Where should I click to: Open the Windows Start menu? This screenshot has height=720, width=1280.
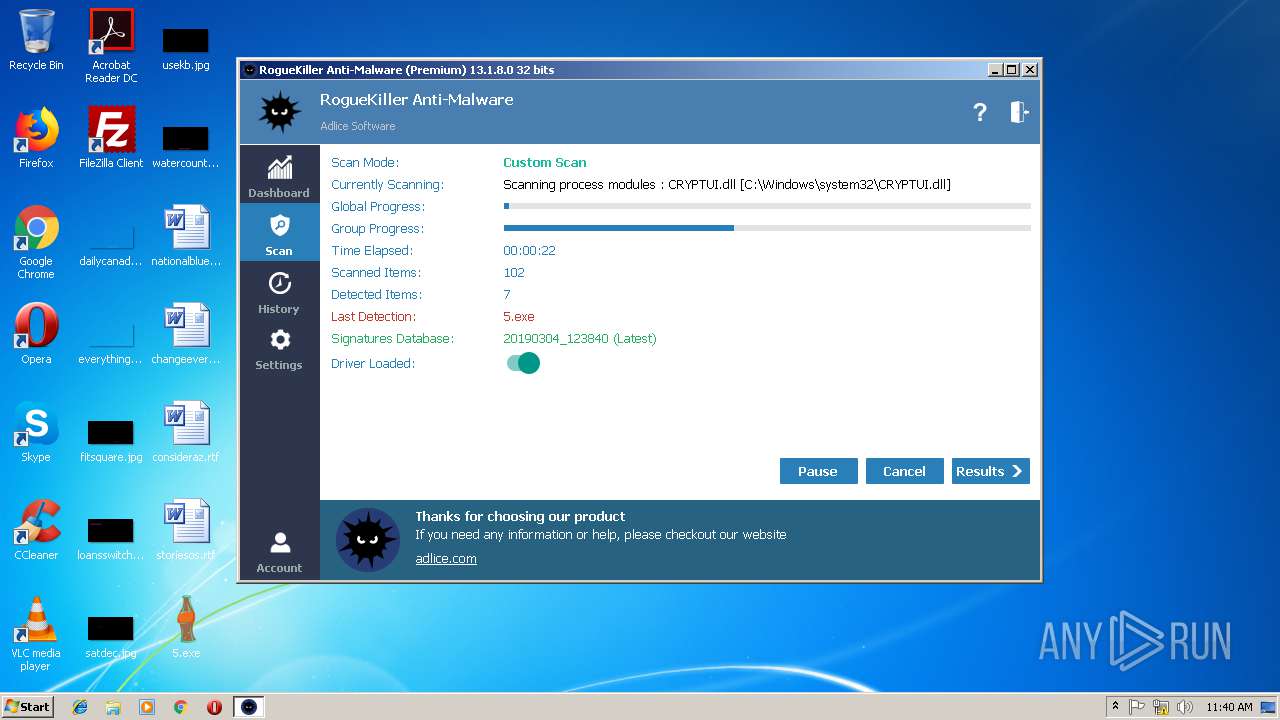click(27, 706)
